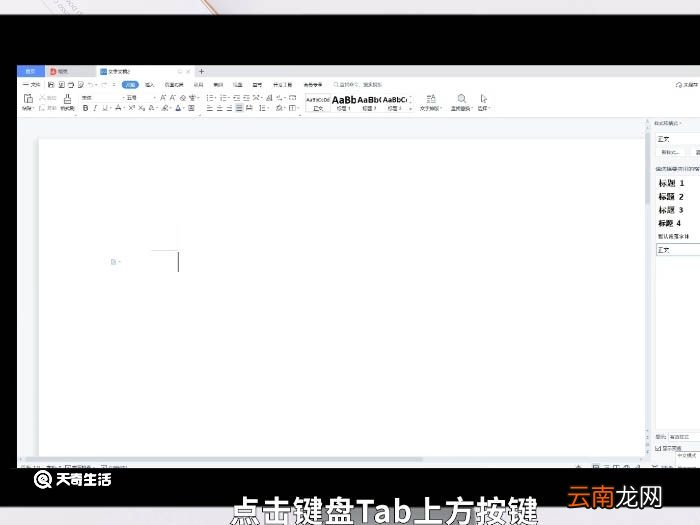This screenshot has width=700, height=525.
Task: Click the character border icon
Action: click(191, 108)
